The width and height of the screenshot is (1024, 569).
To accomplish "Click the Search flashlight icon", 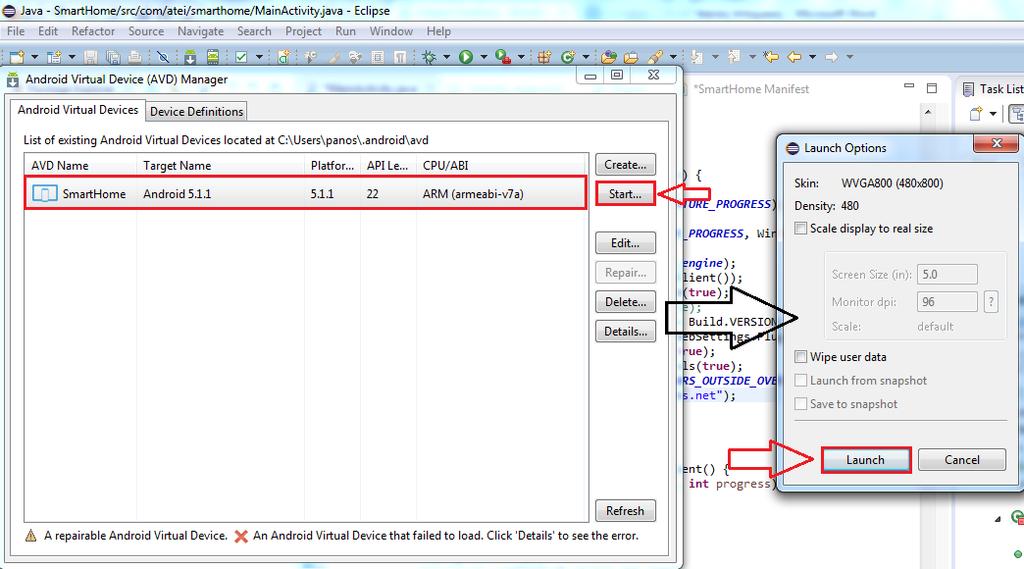I will tap(655, 57).
